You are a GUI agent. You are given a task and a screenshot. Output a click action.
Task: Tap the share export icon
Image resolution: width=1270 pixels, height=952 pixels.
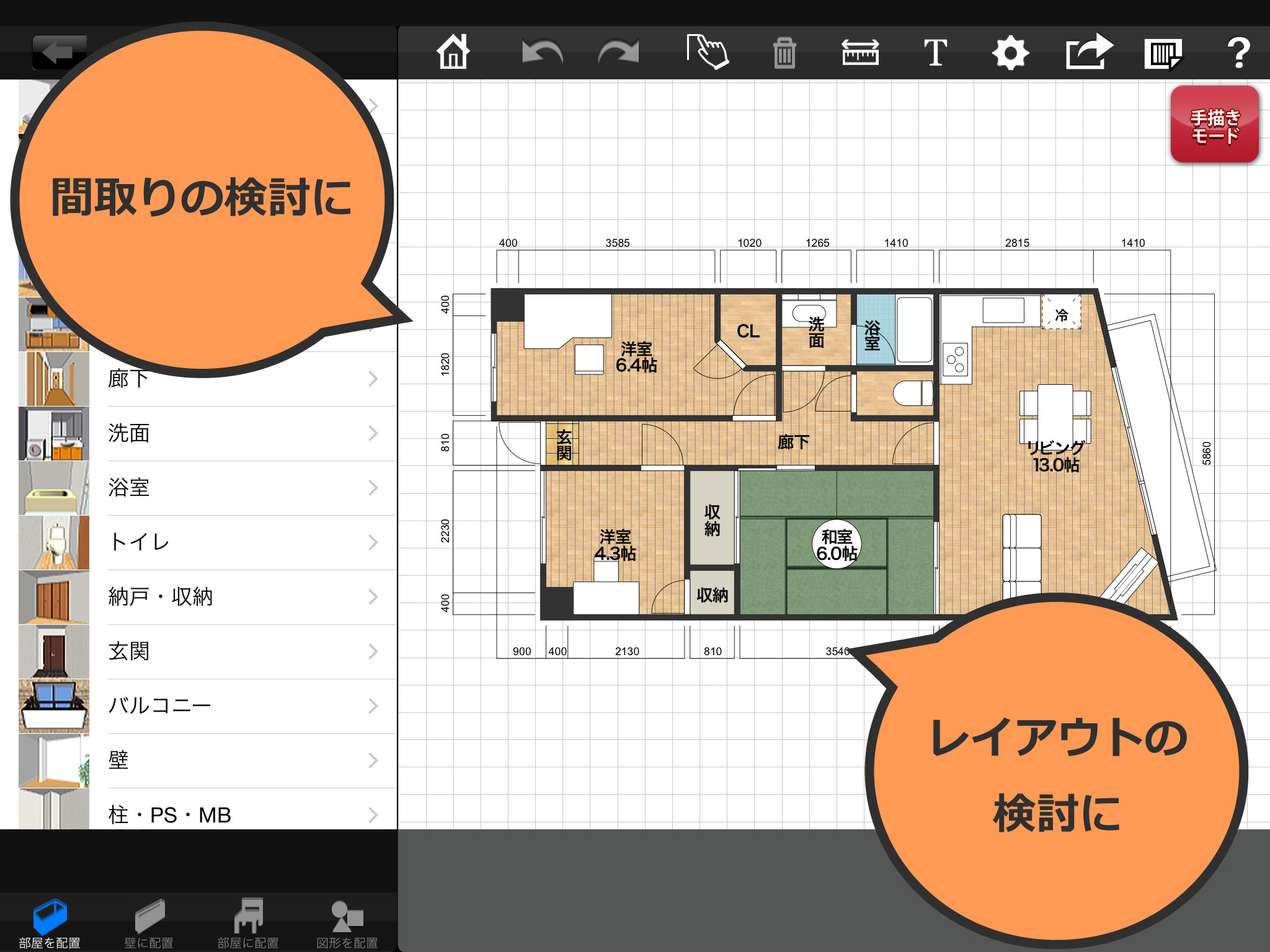pos(1088,52)
